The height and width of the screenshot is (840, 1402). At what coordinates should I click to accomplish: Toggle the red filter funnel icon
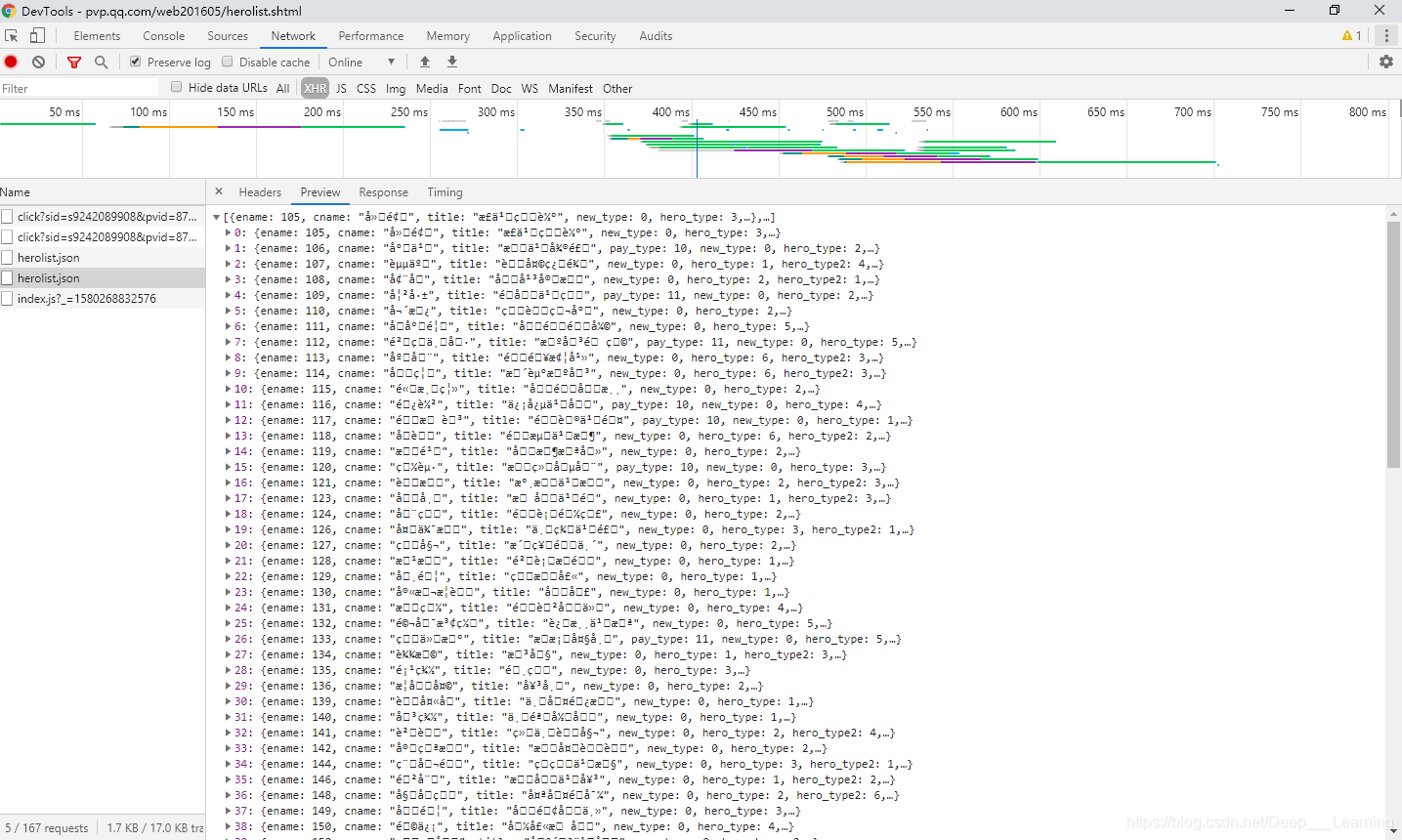click(x=74, y=62)
